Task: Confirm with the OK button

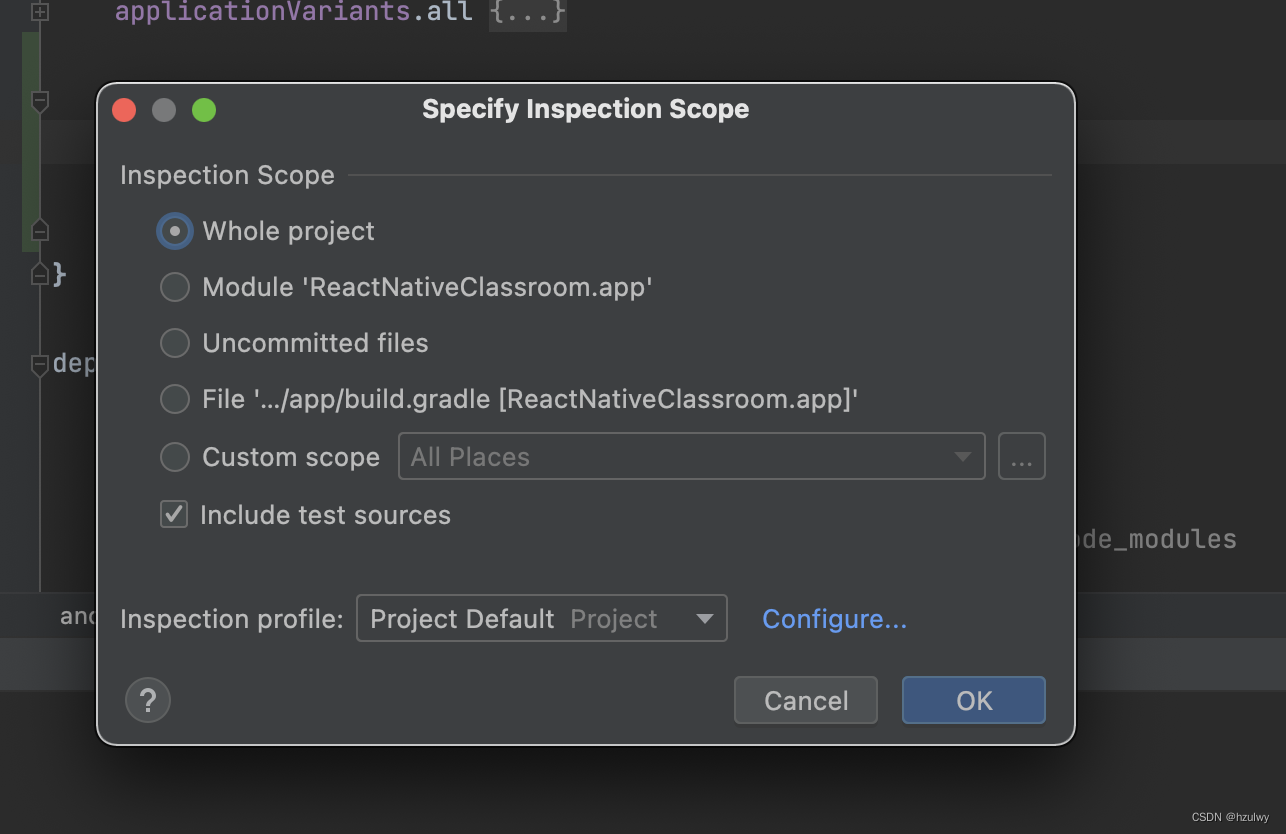Action: [974, 700]
